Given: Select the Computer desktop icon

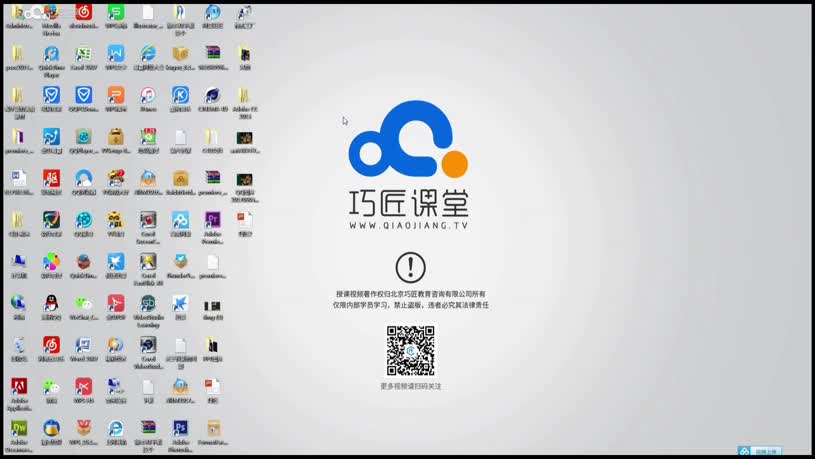Looking at the screenshot, I should 19,261.
